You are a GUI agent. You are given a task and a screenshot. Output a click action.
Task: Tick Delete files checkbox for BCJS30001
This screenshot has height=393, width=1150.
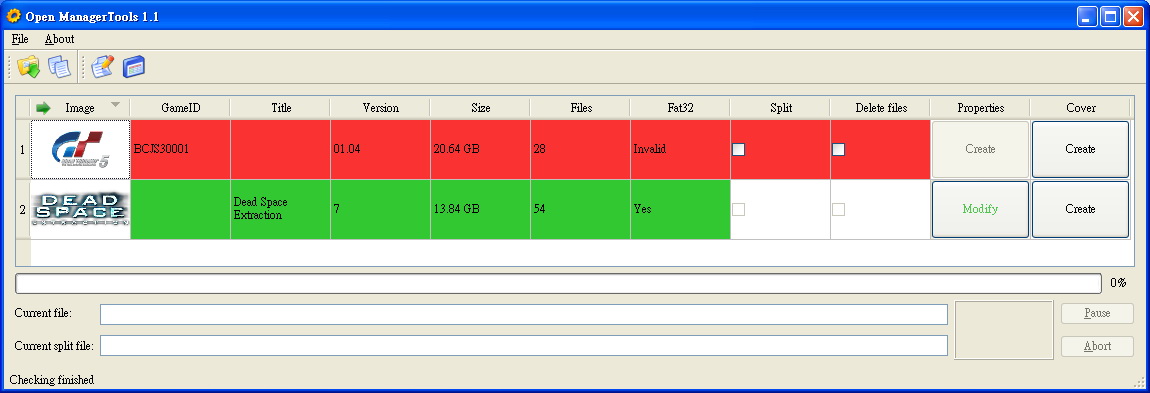(x=838, y=150)
